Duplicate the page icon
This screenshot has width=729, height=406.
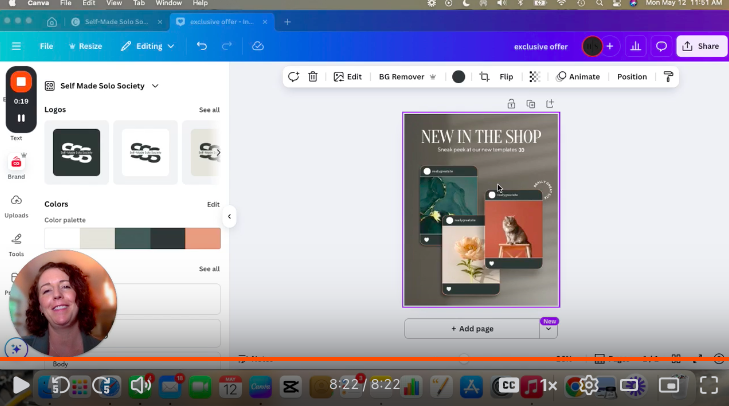tap(530, 104)
